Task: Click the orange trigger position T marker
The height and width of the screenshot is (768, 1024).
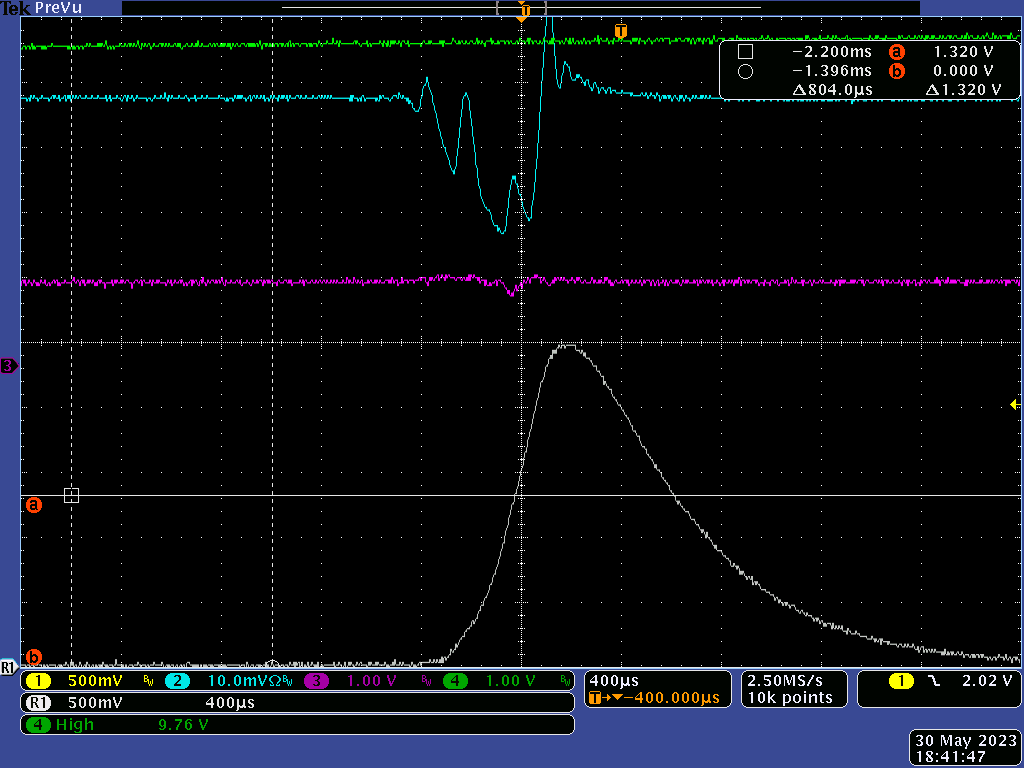Action: [x=620, y=32]
